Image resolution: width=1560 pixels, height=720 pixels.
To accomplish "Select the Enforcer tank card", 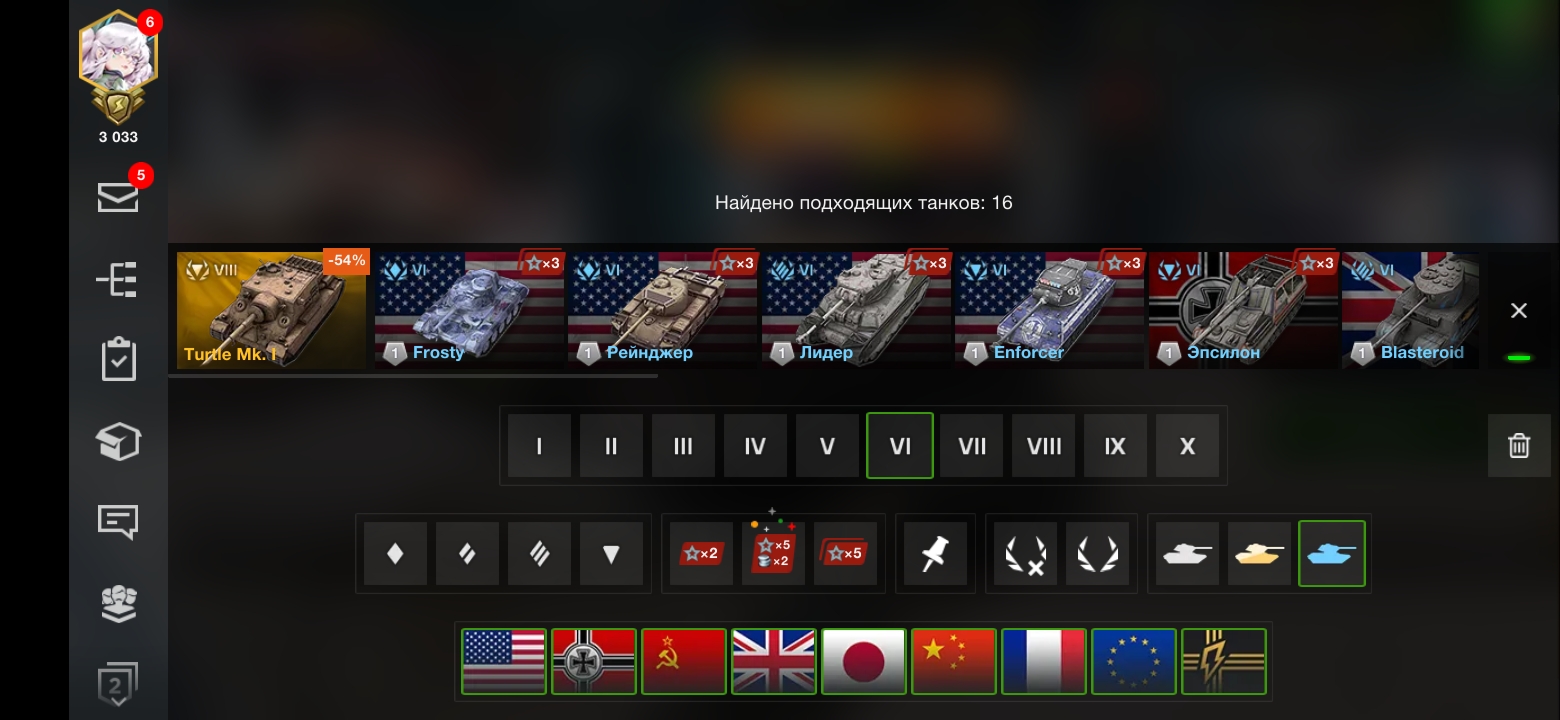I will (x=1049, y=310).
